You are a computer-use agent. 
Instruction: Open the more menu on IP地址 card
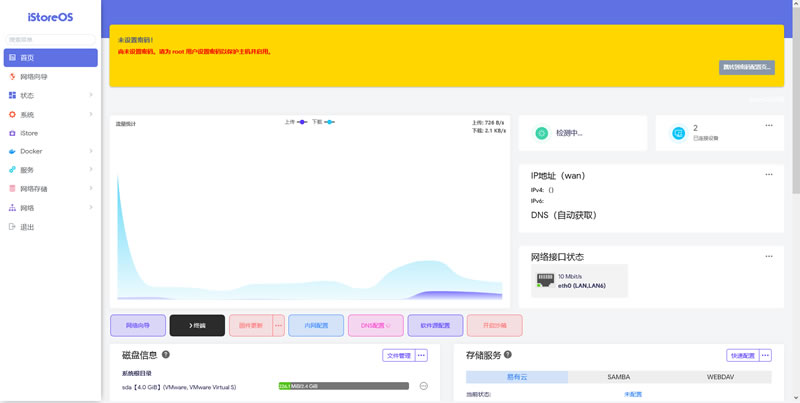click(768, 174)
